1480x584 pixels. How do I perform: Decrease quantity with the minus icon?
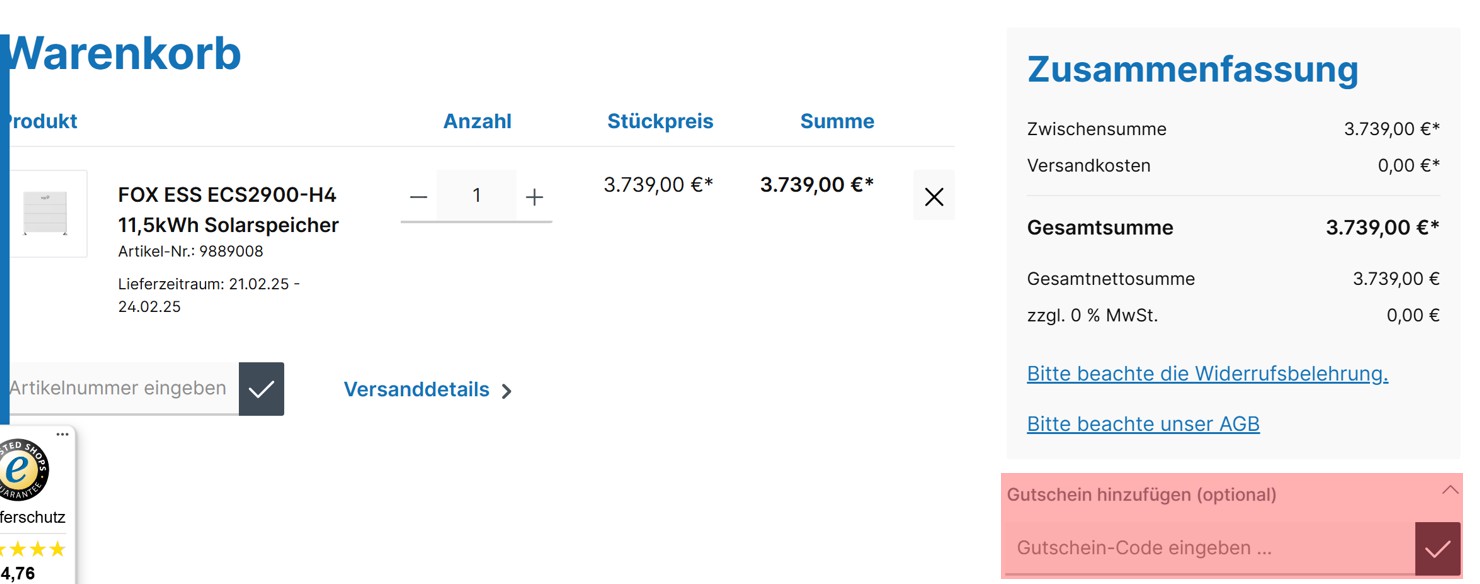tap(419, 196)
